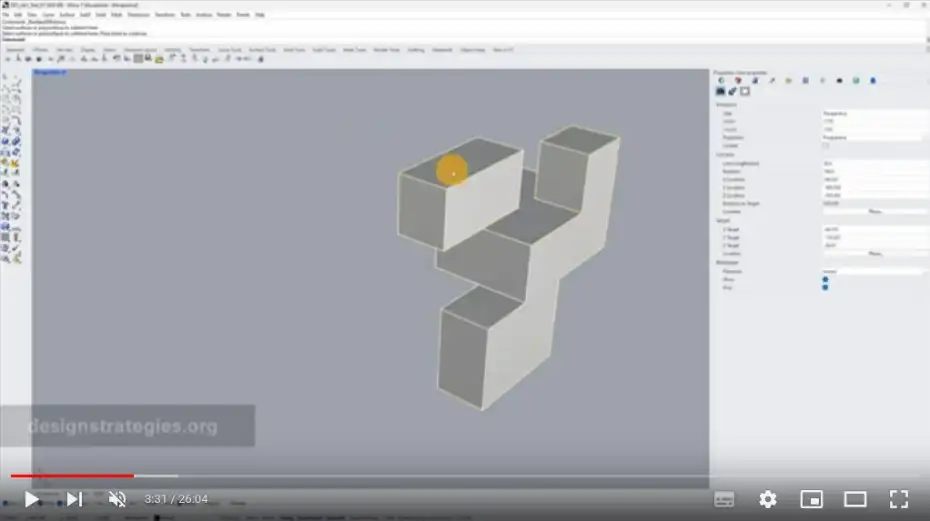Open the File menu
The image size is (930, 521).
[x=5, y=15]
